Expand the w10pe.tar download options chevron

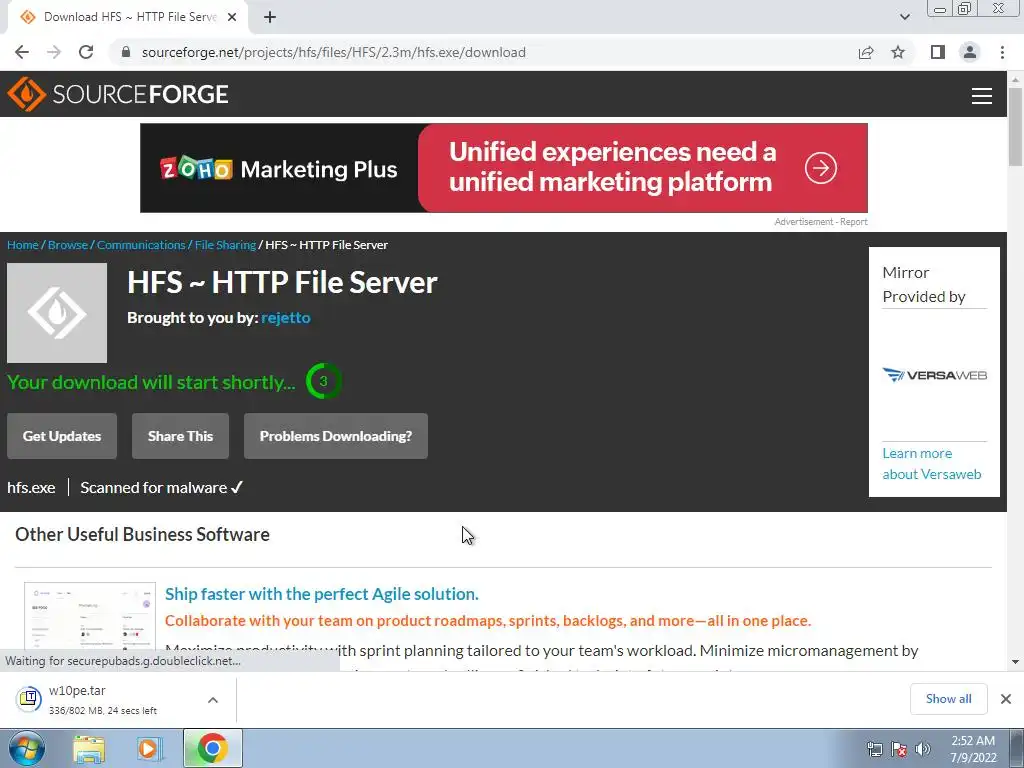pyautogui.click(x=213, y=700)
